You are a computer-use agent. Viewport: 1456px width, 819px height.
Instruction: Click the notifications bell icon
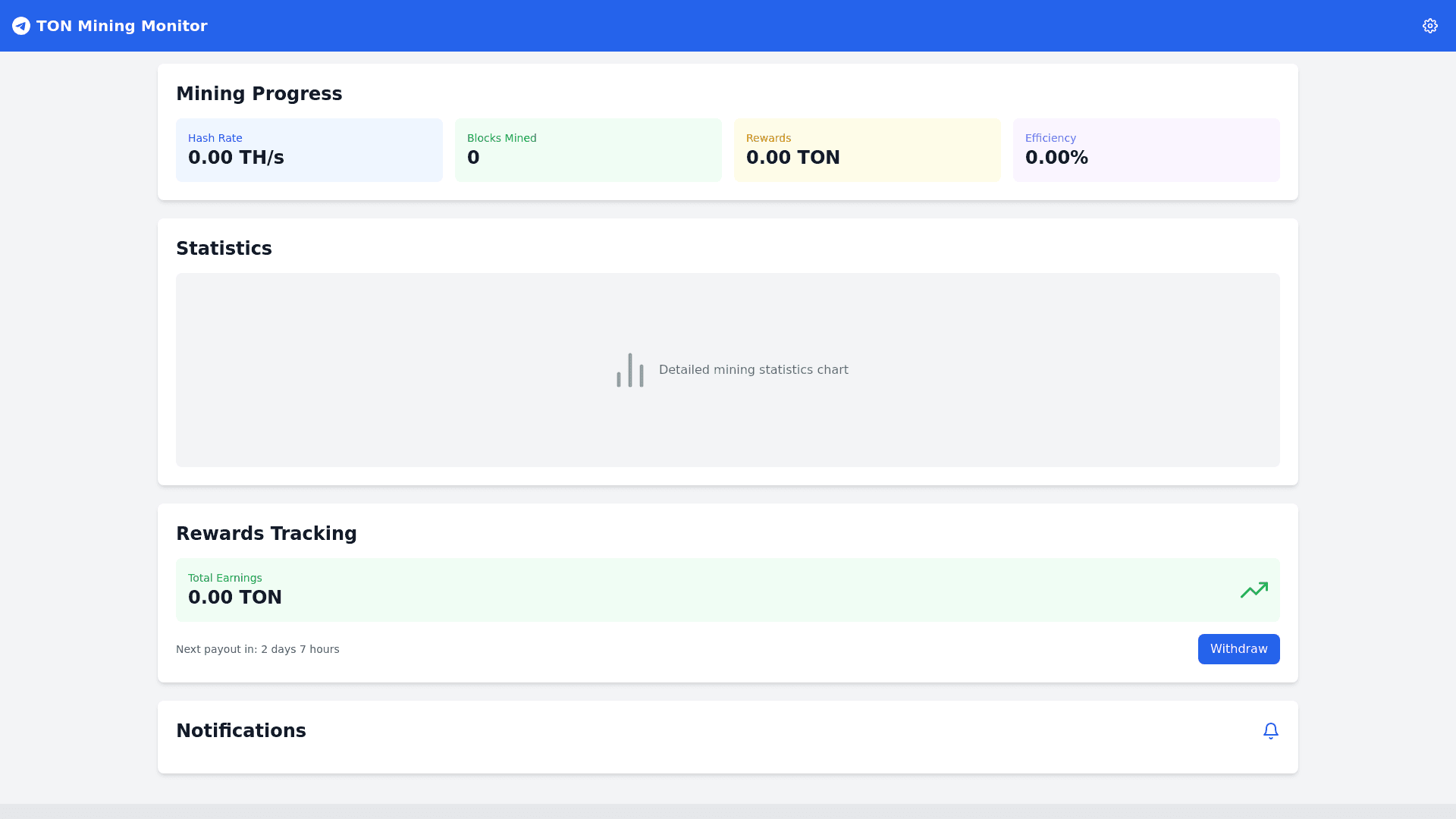pos(1270,730)
